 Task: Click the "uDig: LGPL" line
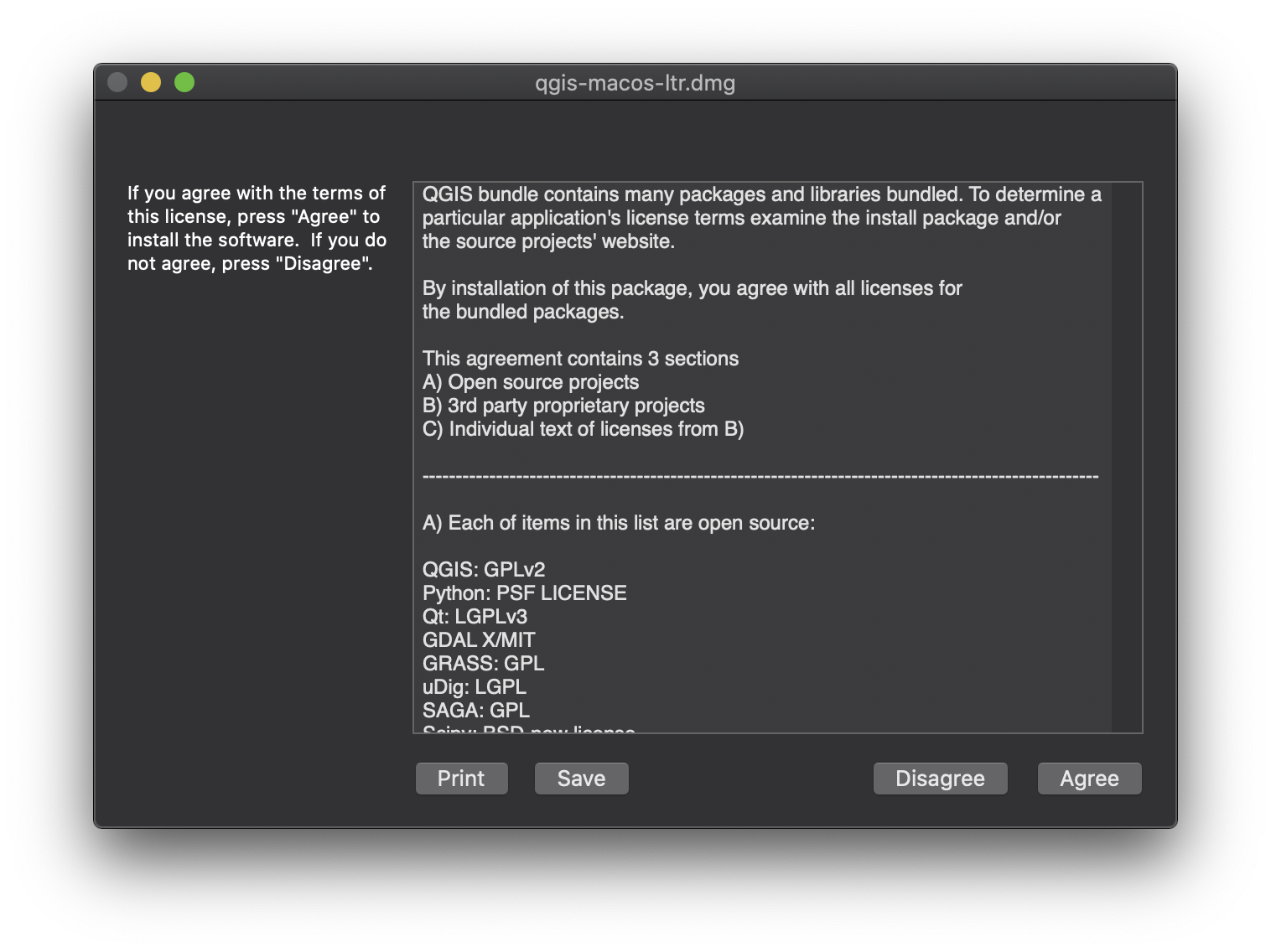475,687
